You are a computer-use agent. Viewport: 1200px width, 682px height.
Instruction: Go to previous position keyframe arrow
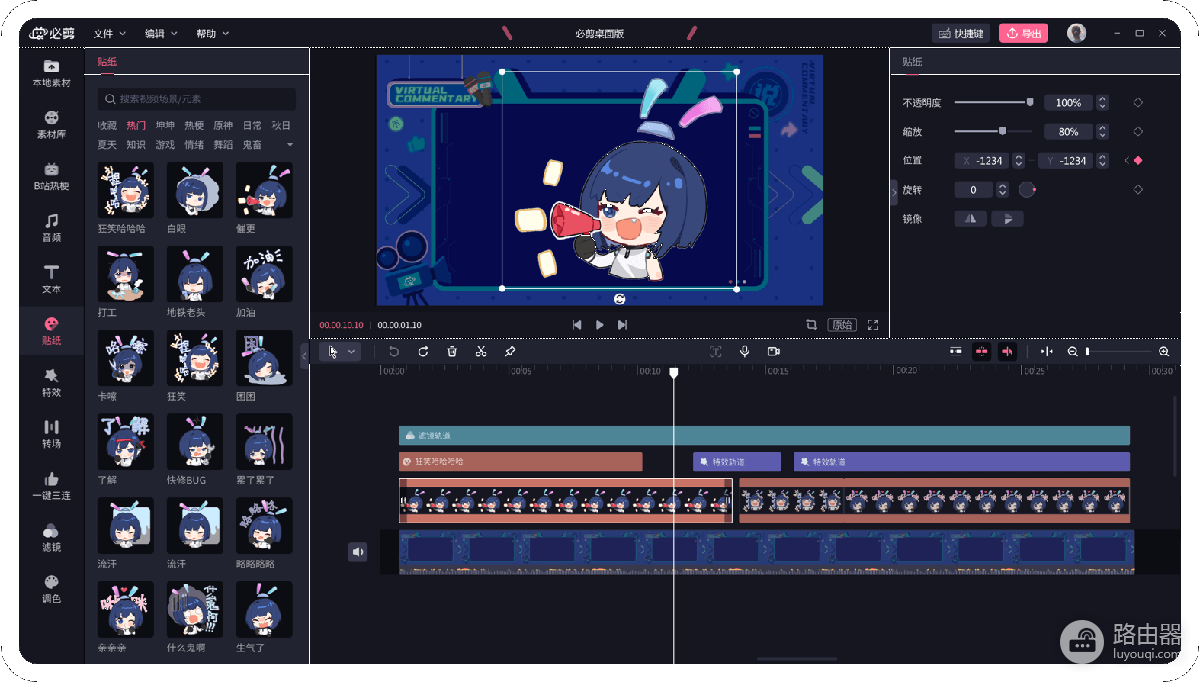click(1126, 161)
